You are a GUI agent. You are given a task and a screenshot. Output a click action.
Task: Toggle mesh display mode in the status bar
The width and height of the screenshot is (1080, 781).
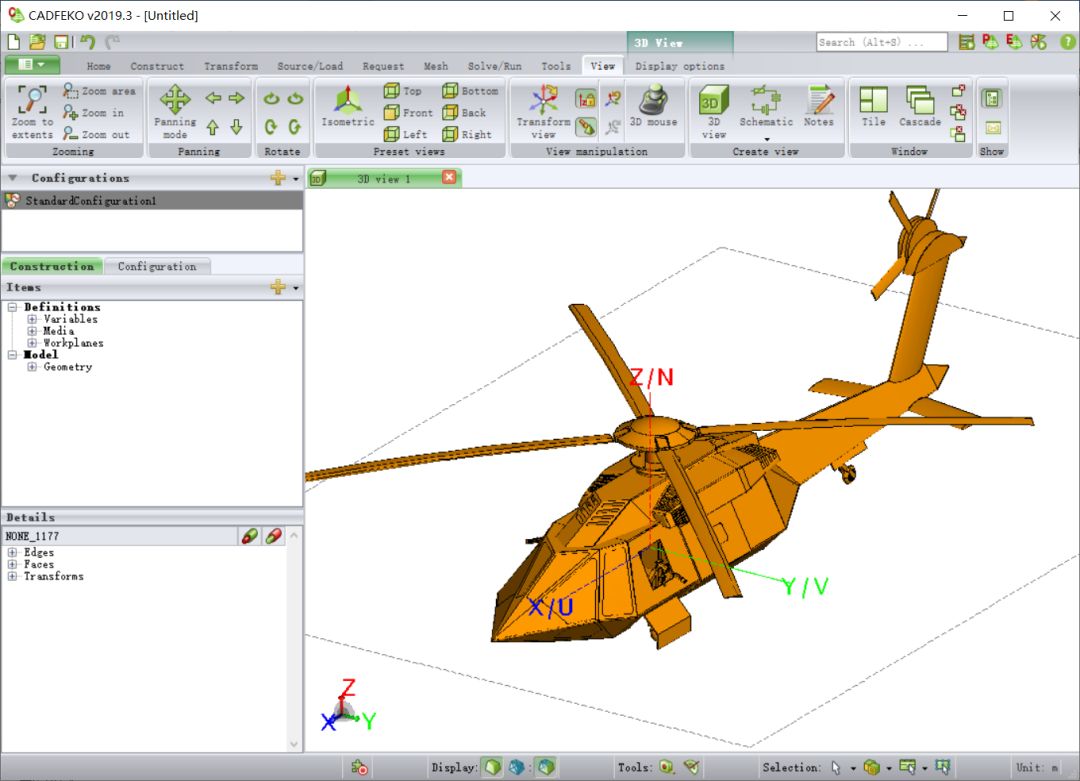click(517, 767)
